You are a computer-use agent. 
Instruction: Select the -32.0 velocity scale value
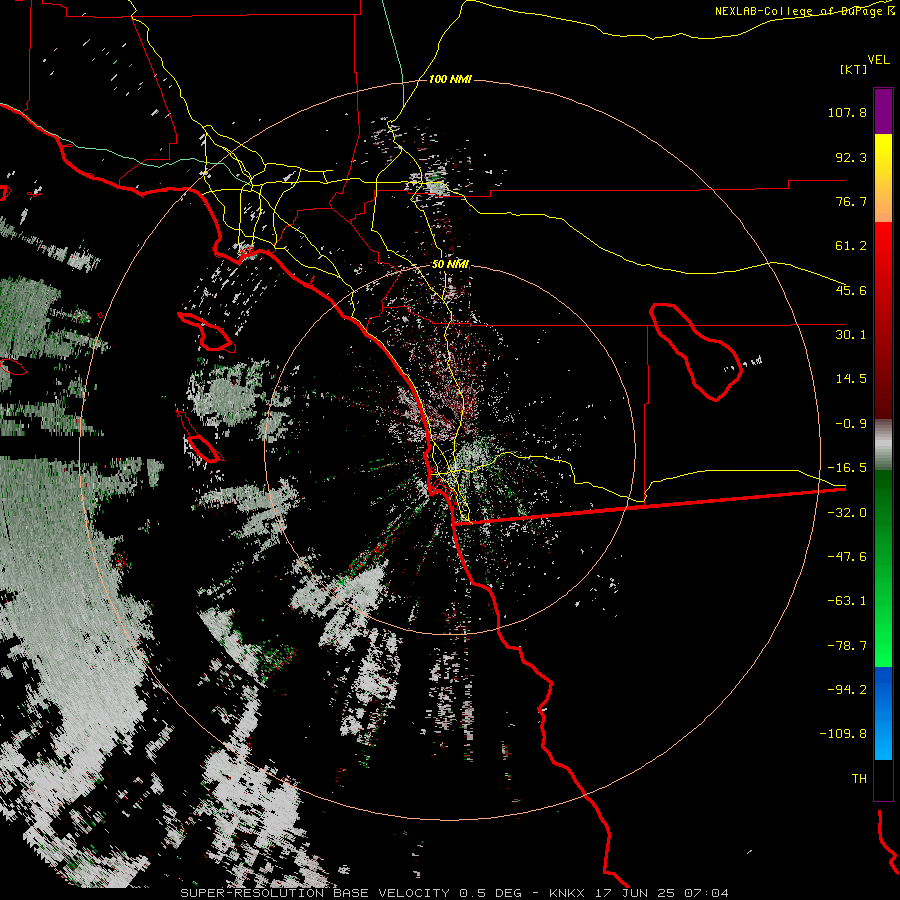pos(847,513)
